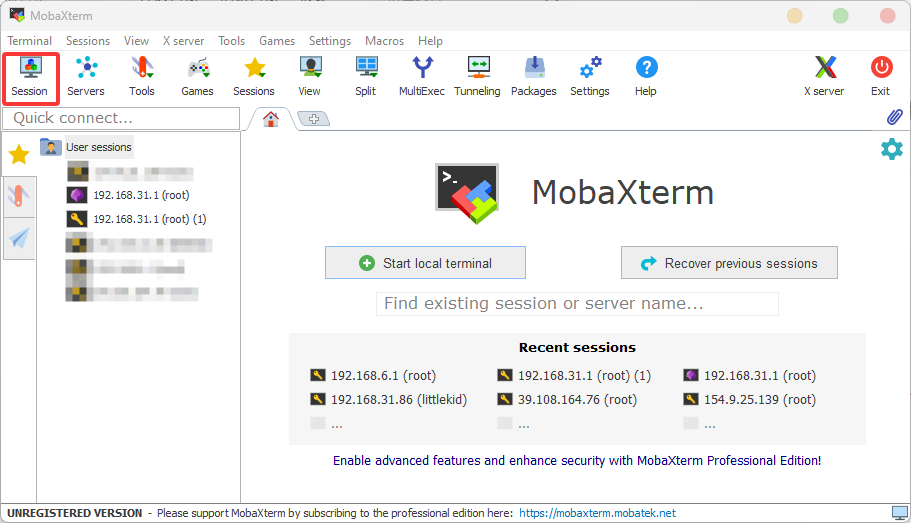Click the Split toolbar icon

(x=366, y=78)
